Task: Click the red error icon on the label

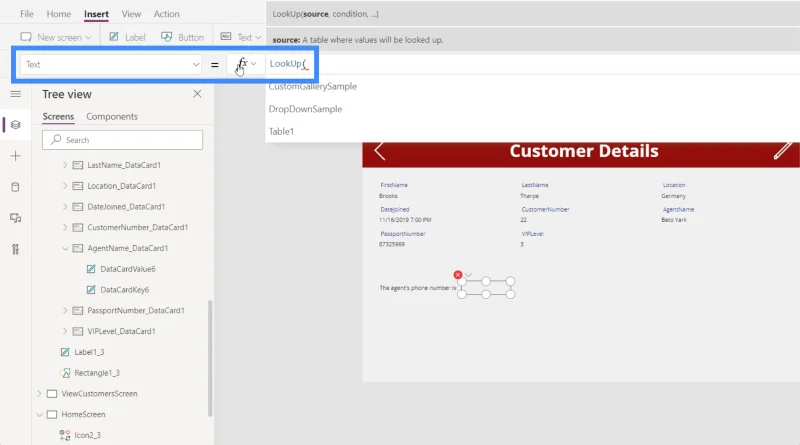Action: pos(458,275)
